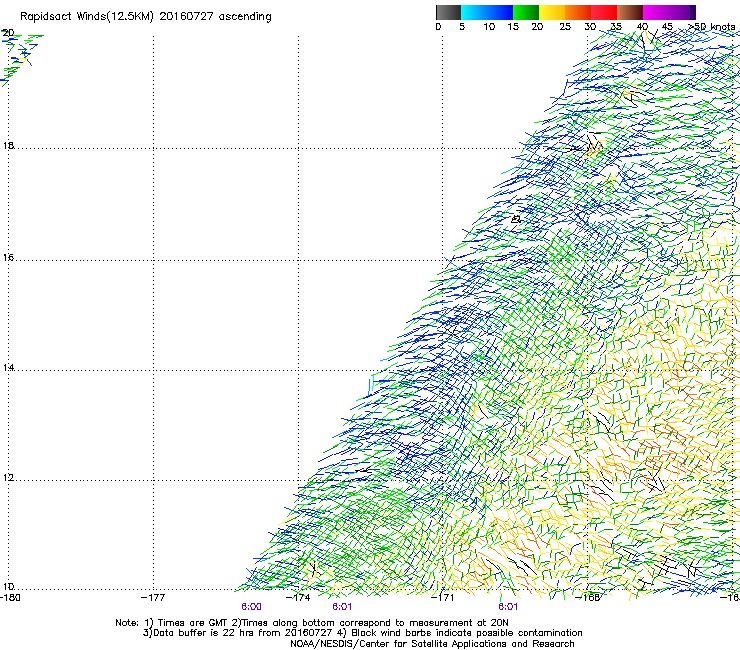The image size is (740, 650).
Task: Click the '20' label under the color bar
Action: [538, 27]
